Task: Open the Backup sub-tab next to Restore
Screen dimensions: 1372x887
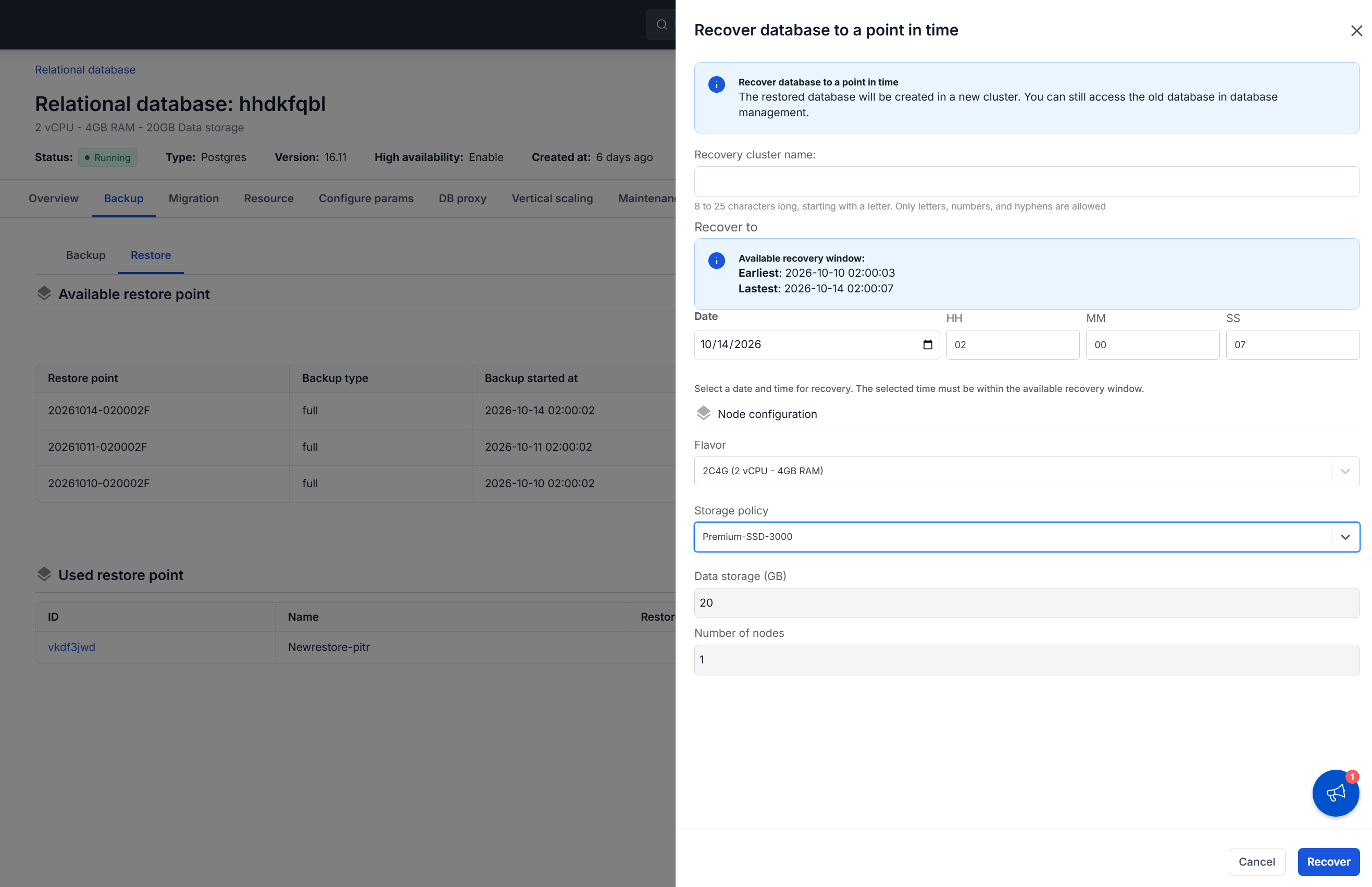Action: 86,255
